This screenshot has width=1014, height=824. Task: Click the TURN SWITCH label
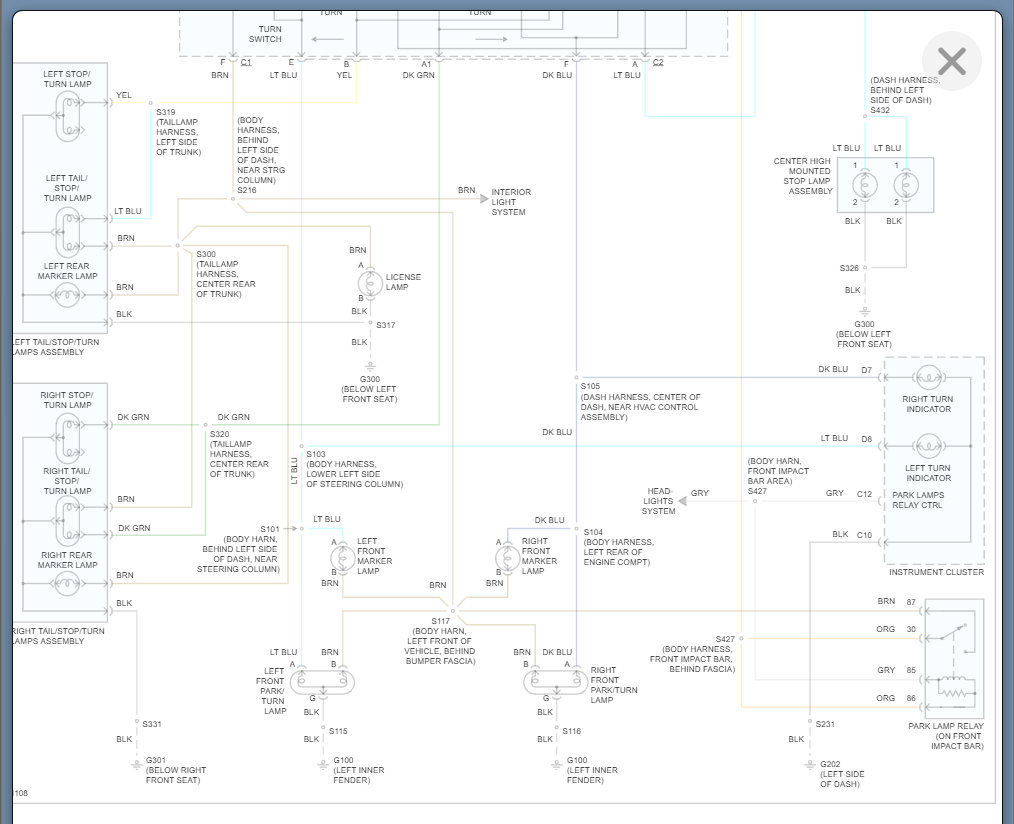click(265, 34)
